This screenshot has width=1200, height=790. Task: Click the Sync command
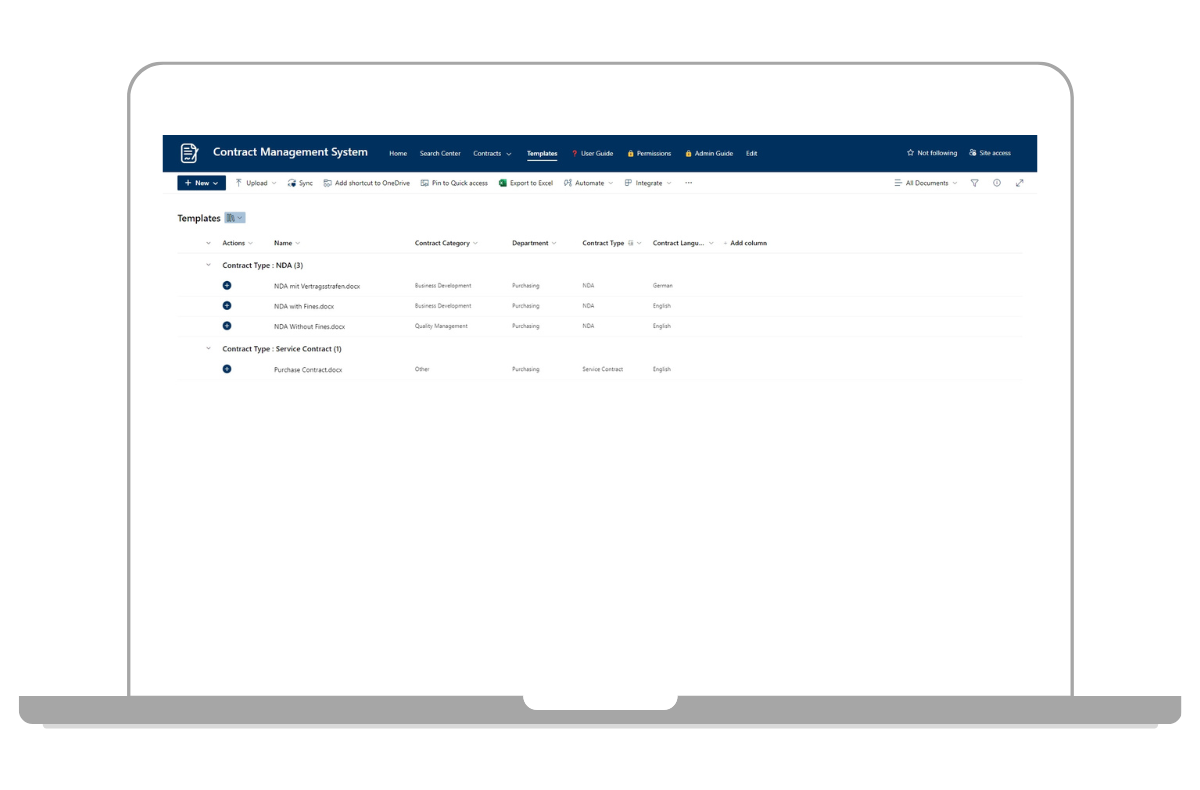point(300,183)
